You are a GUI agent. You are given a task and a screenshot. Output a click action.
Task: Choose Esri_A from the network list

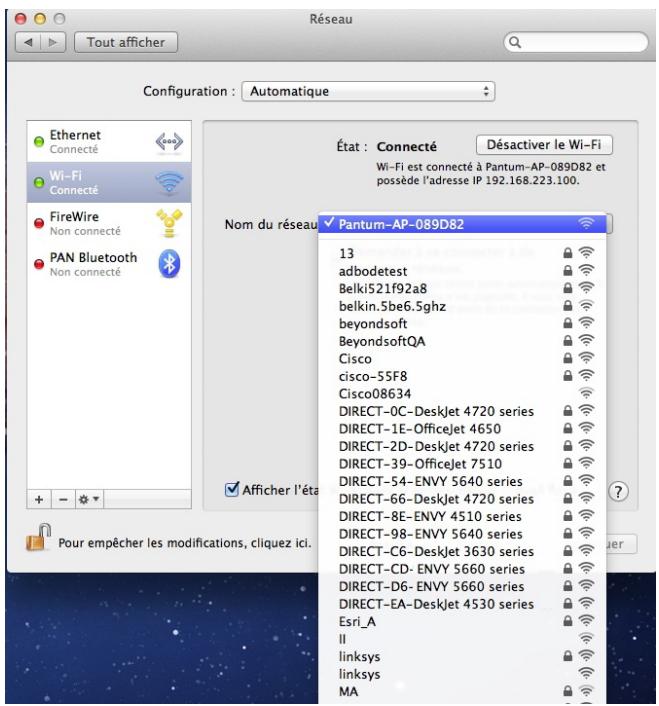(x=358, y=620)
